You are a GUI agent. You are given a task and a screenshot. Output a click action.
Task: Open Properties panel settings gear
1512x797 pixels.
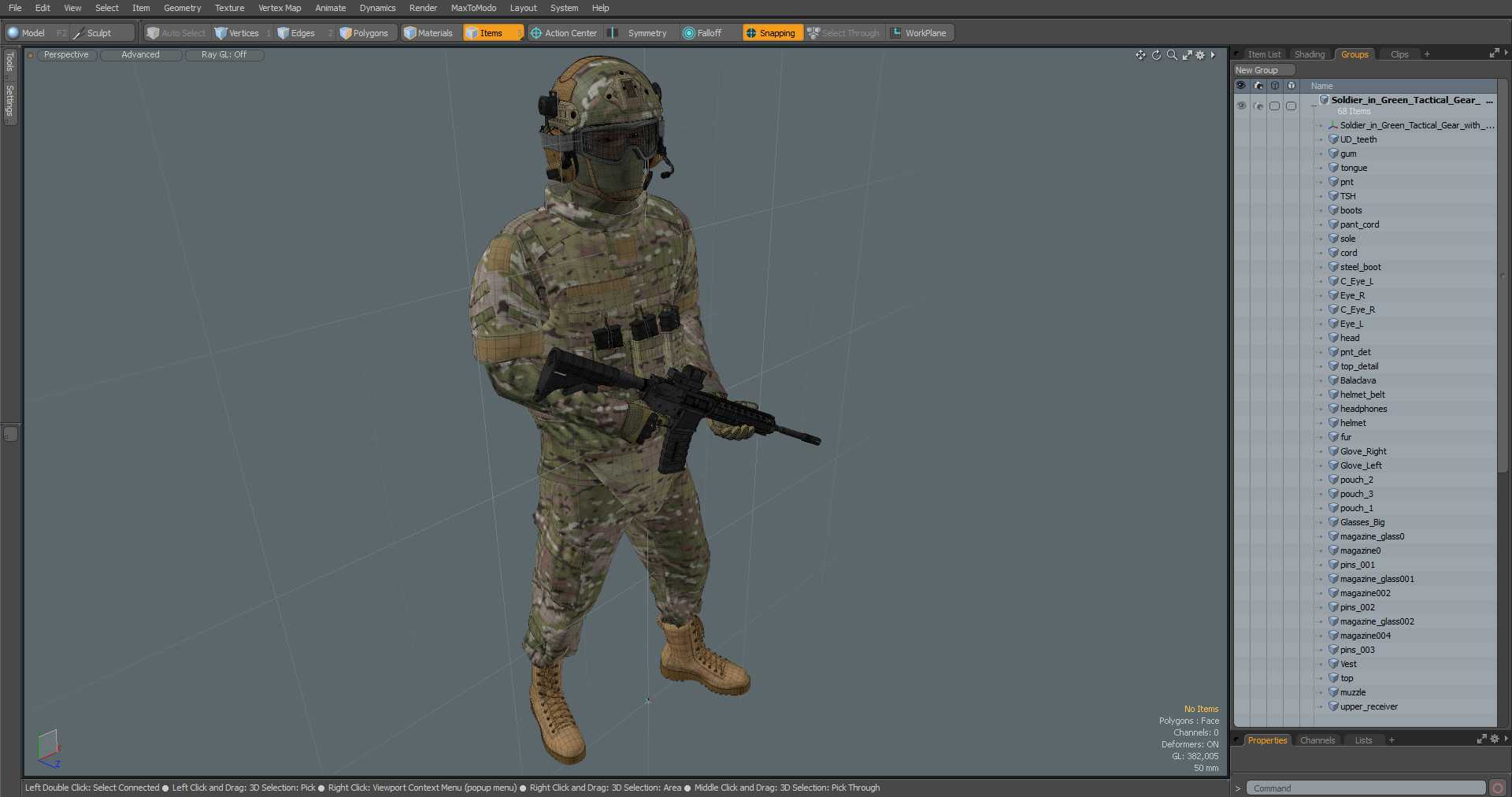pos(1494,740)
